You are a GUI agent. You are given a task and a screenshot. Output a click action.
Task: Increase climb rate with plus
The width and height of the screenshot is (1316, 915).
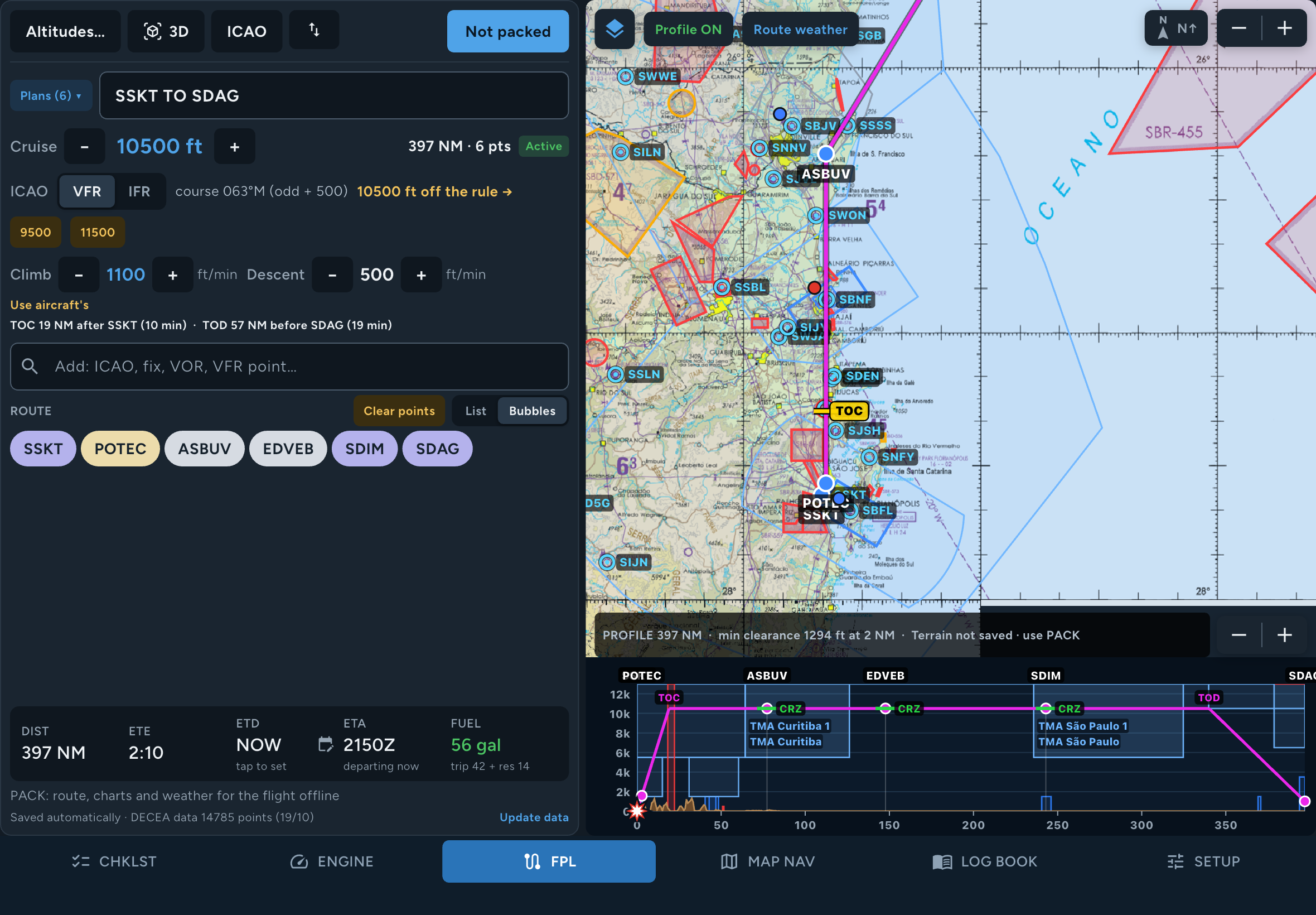point(172,274)
